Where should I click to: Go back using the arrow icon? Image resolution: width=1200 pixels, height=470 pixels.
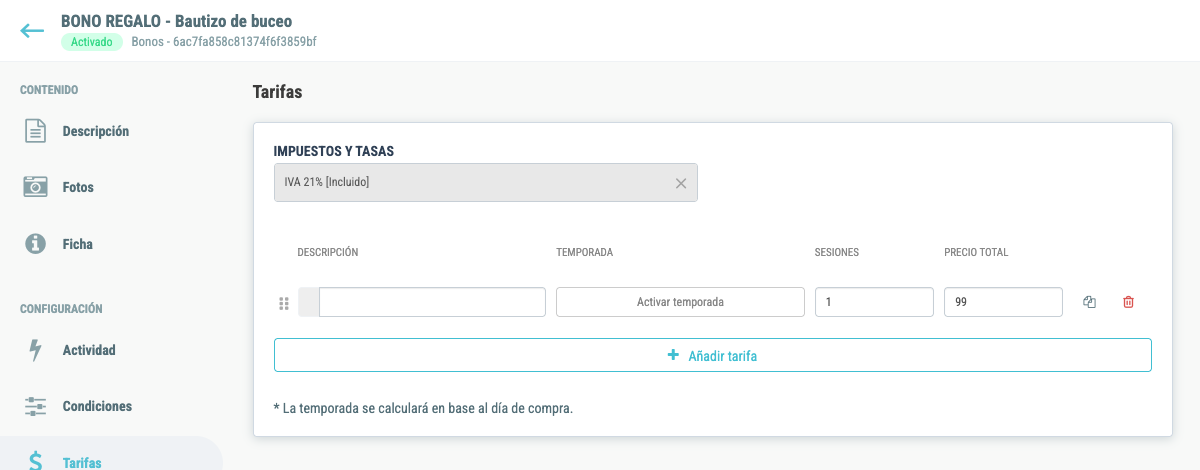[32, 30]
